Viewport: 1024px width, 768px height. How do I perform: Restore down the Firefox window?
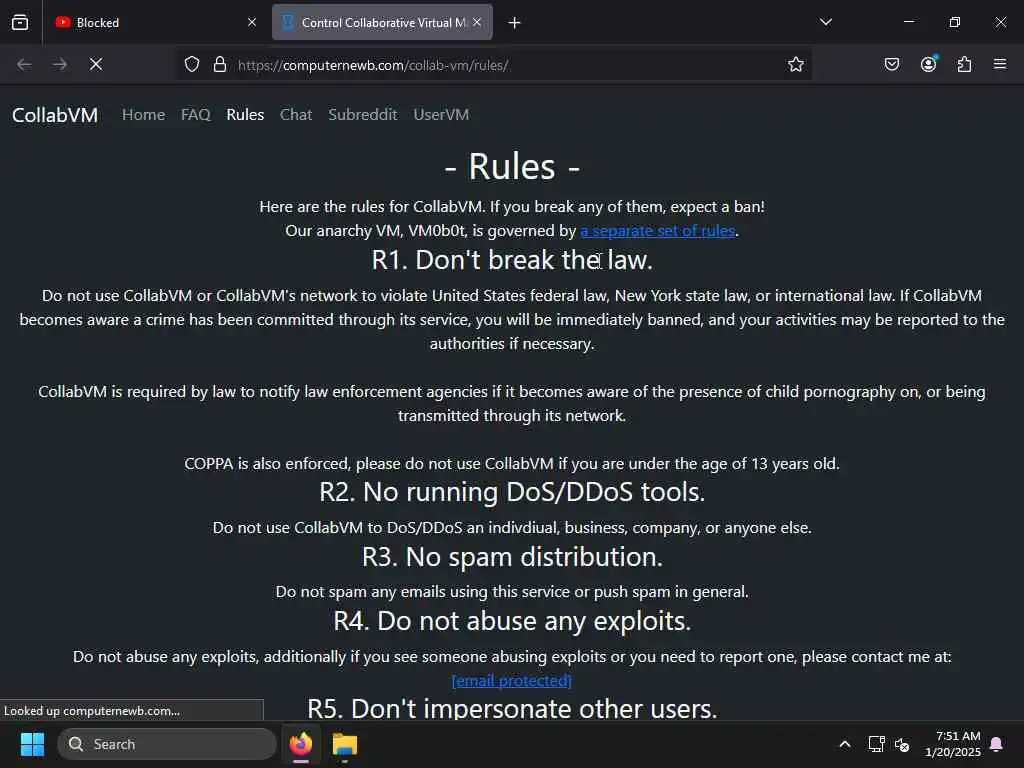955,22
